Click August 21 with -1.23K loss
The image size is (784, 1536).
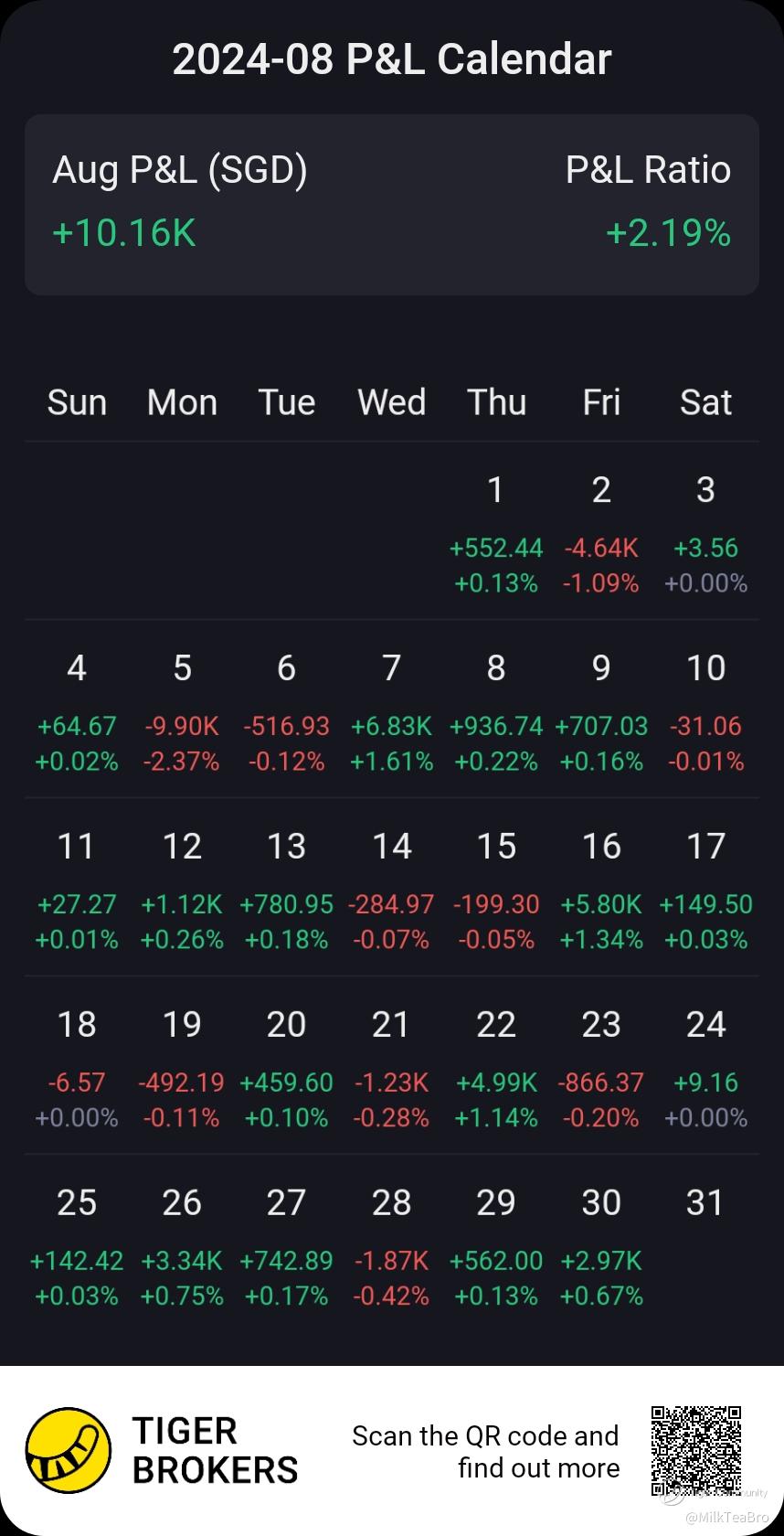point(391,1069)
